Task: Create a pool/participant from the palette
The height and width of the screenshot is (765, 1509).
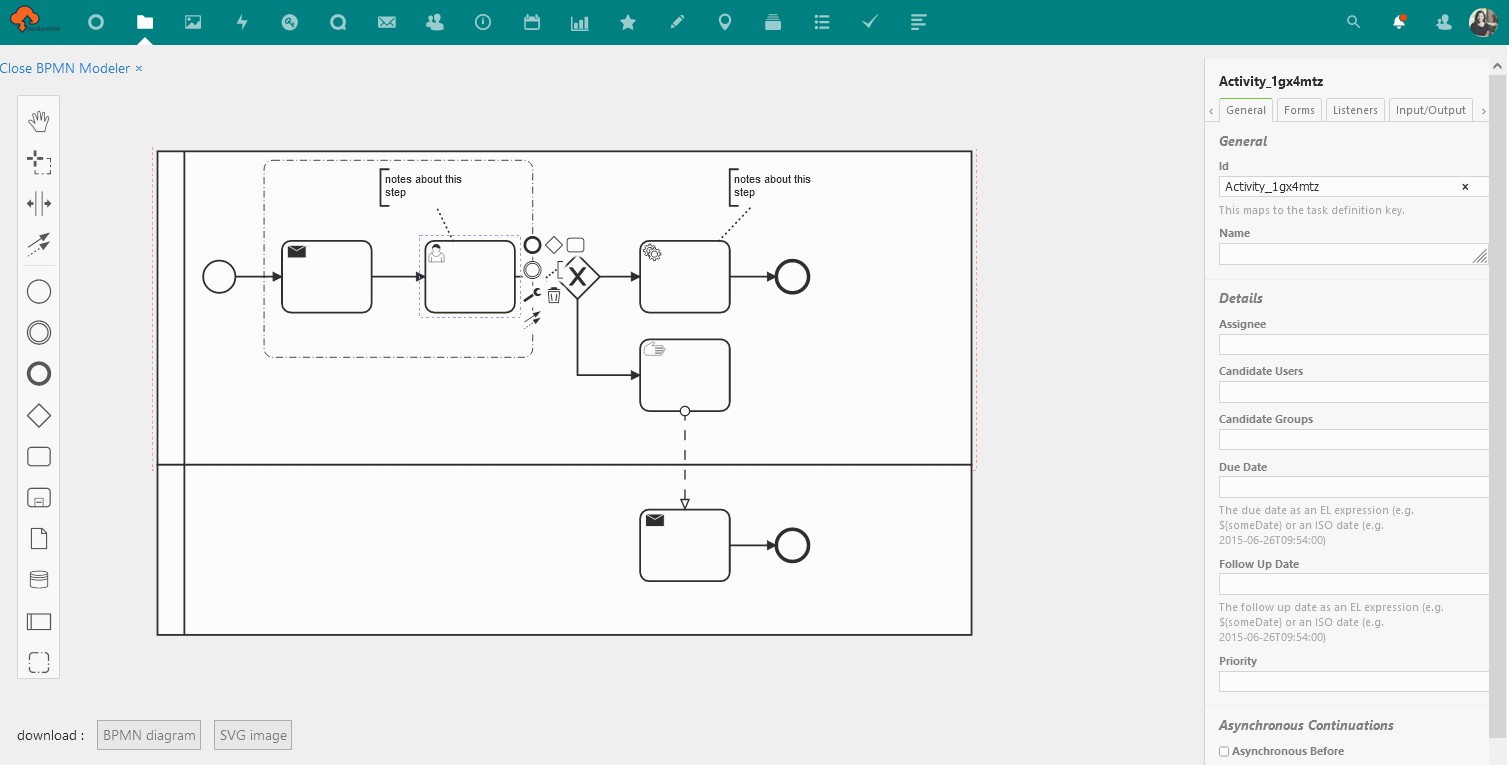Action: click(38, 621)
